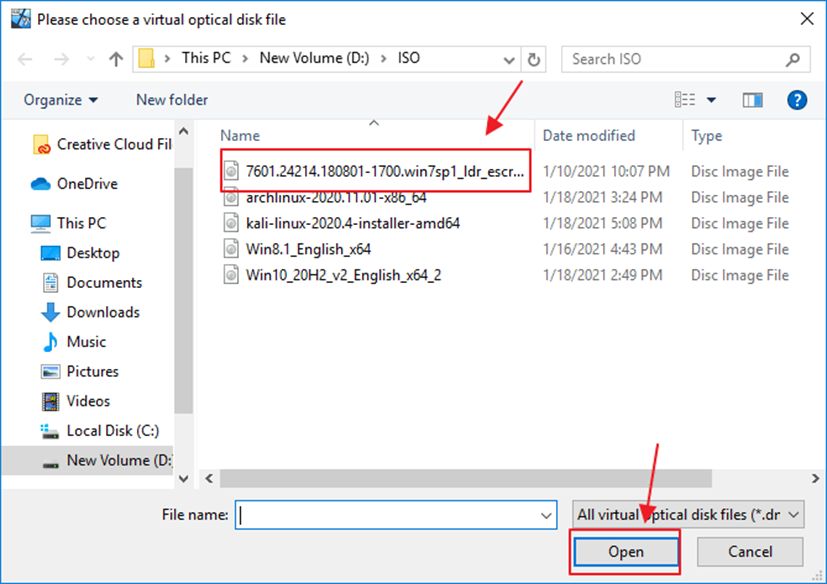Click New folder in toolbar
The image size is (827, 584).
click(x=172, y=100)
